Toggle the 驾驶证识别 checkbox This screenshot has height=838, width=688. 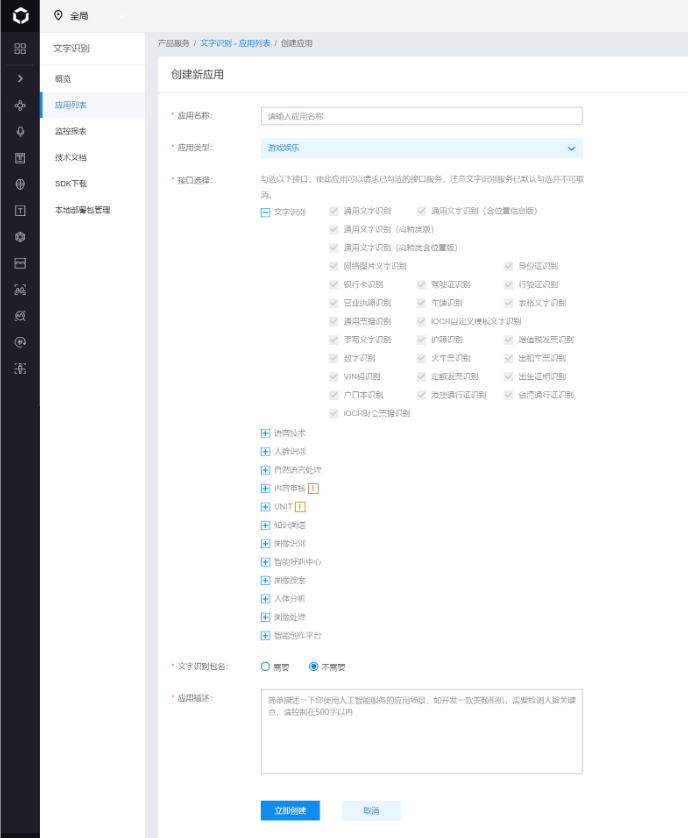(x=421, y=284)
